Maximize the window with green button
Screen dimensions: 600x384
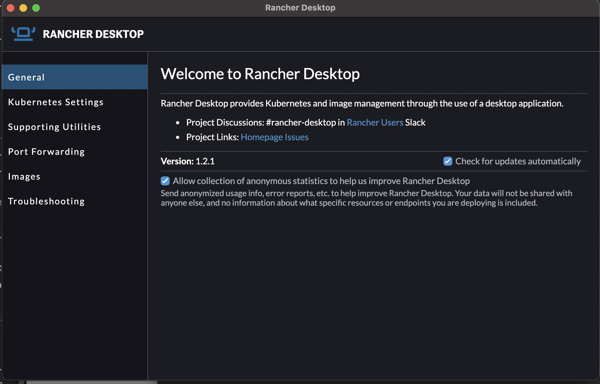(x=36, y=8)
